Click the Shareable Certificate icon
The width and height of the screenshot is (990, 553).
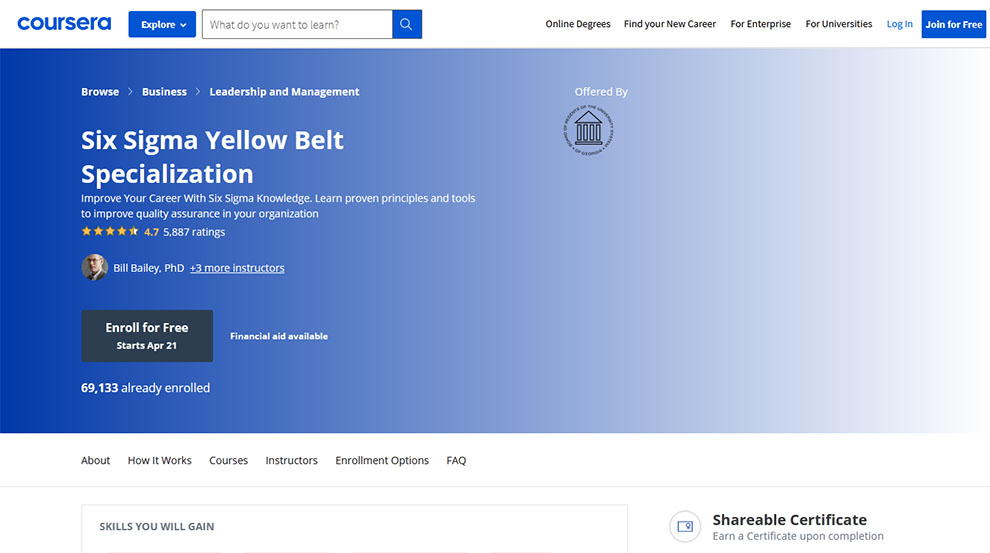[685, 526]
